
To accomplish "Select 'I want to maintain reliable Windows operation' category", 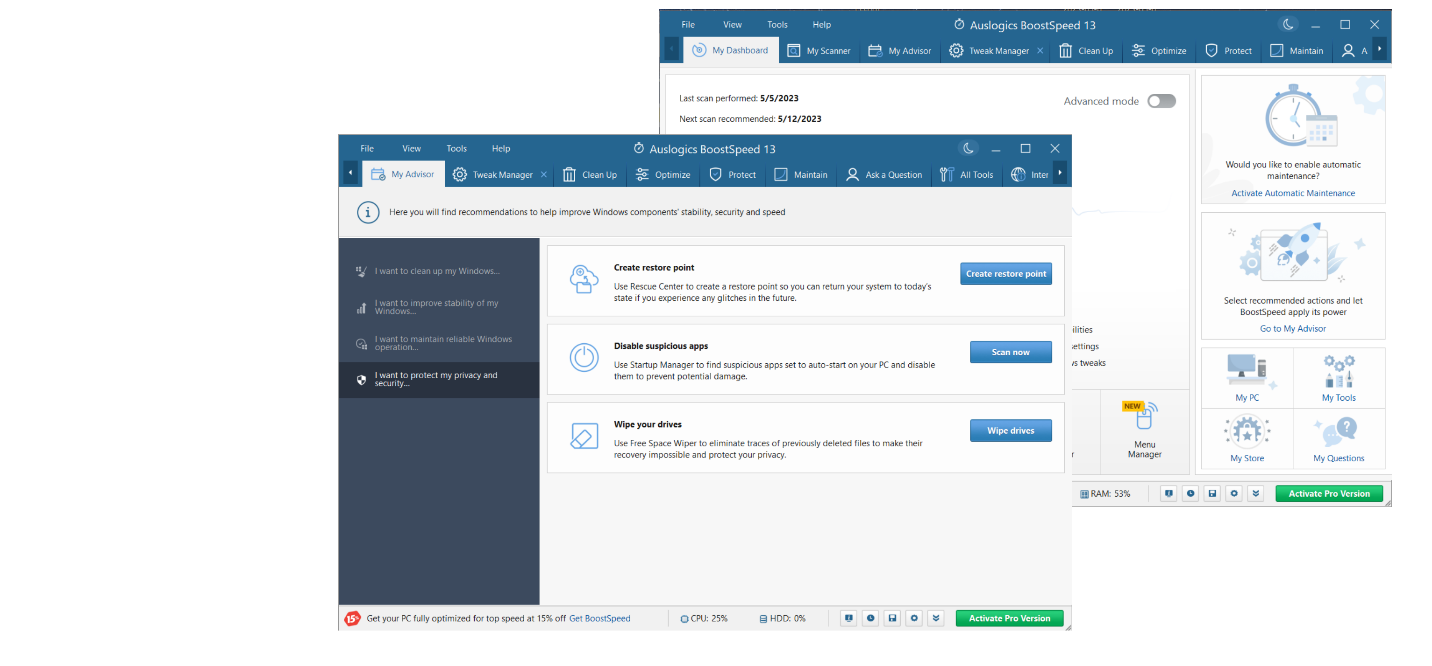I will tap(439, 343).
